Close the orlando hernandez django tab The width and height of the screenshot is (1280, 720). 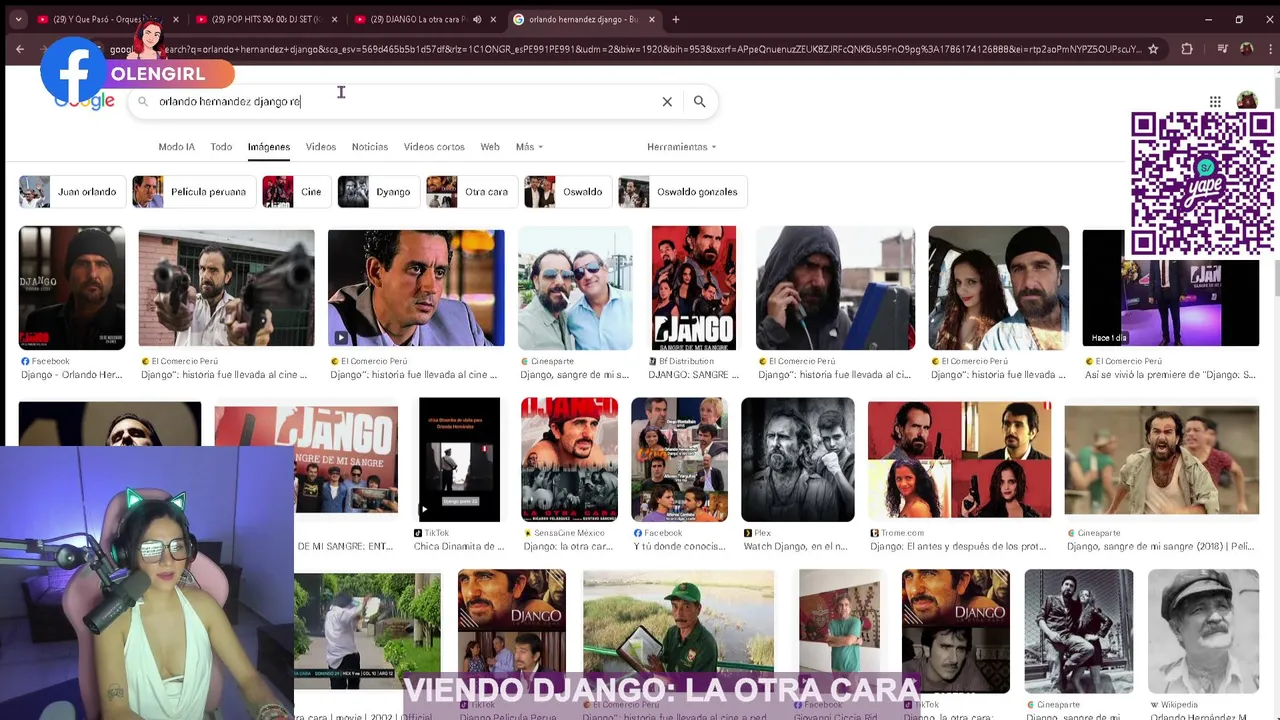pyautogui.click(x=651, y=19)
